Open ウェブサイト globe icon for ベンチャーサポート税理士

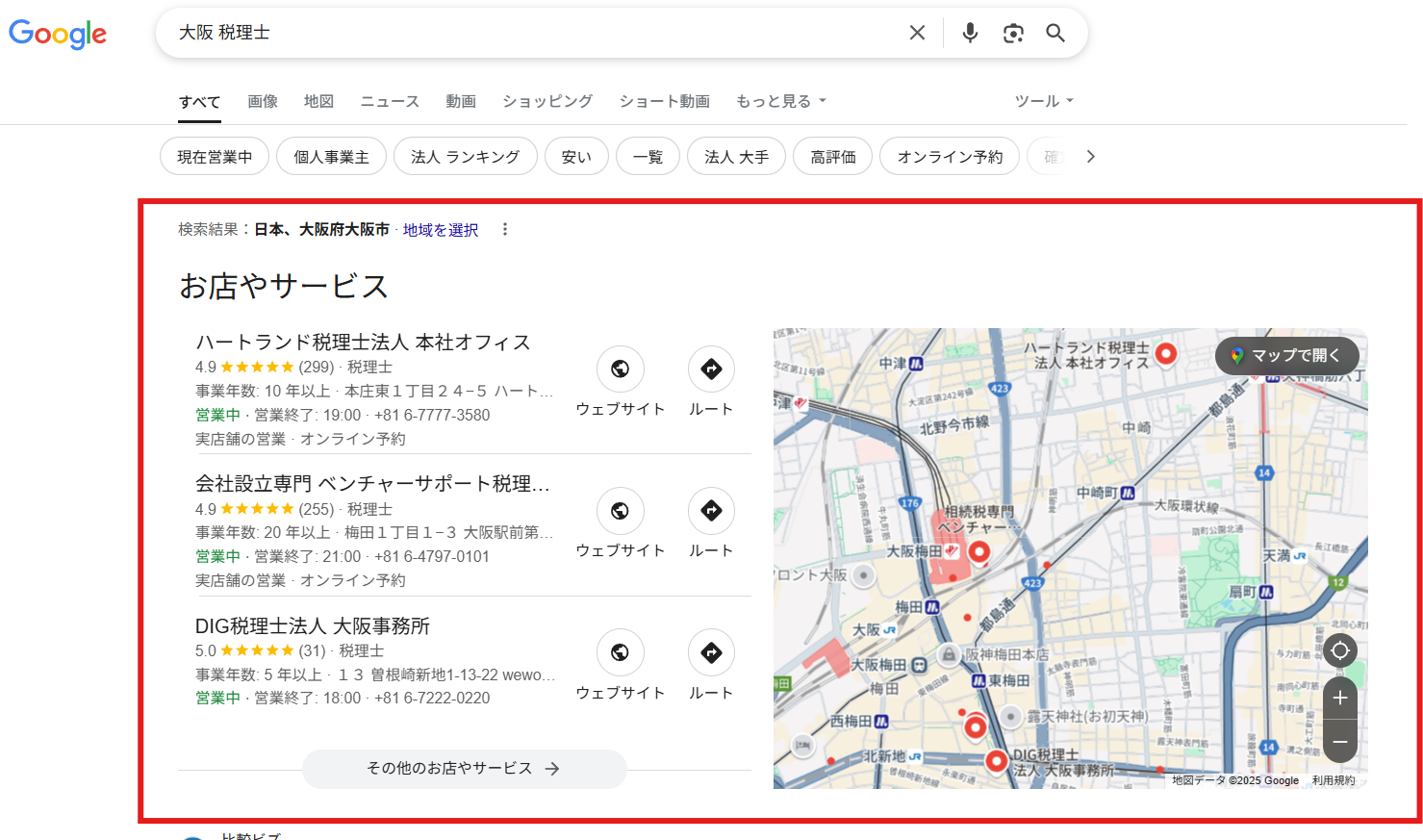(x=621, y=510)
